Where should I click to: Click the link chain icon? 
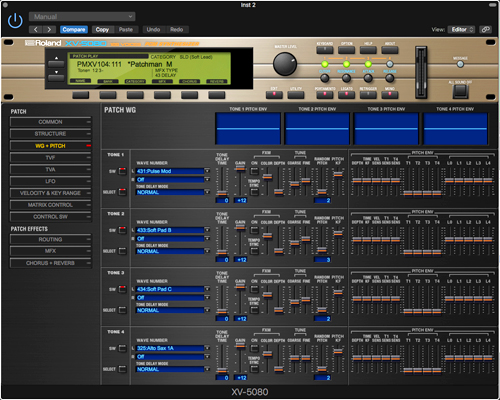pyautogui.click(x=485, y=30)
